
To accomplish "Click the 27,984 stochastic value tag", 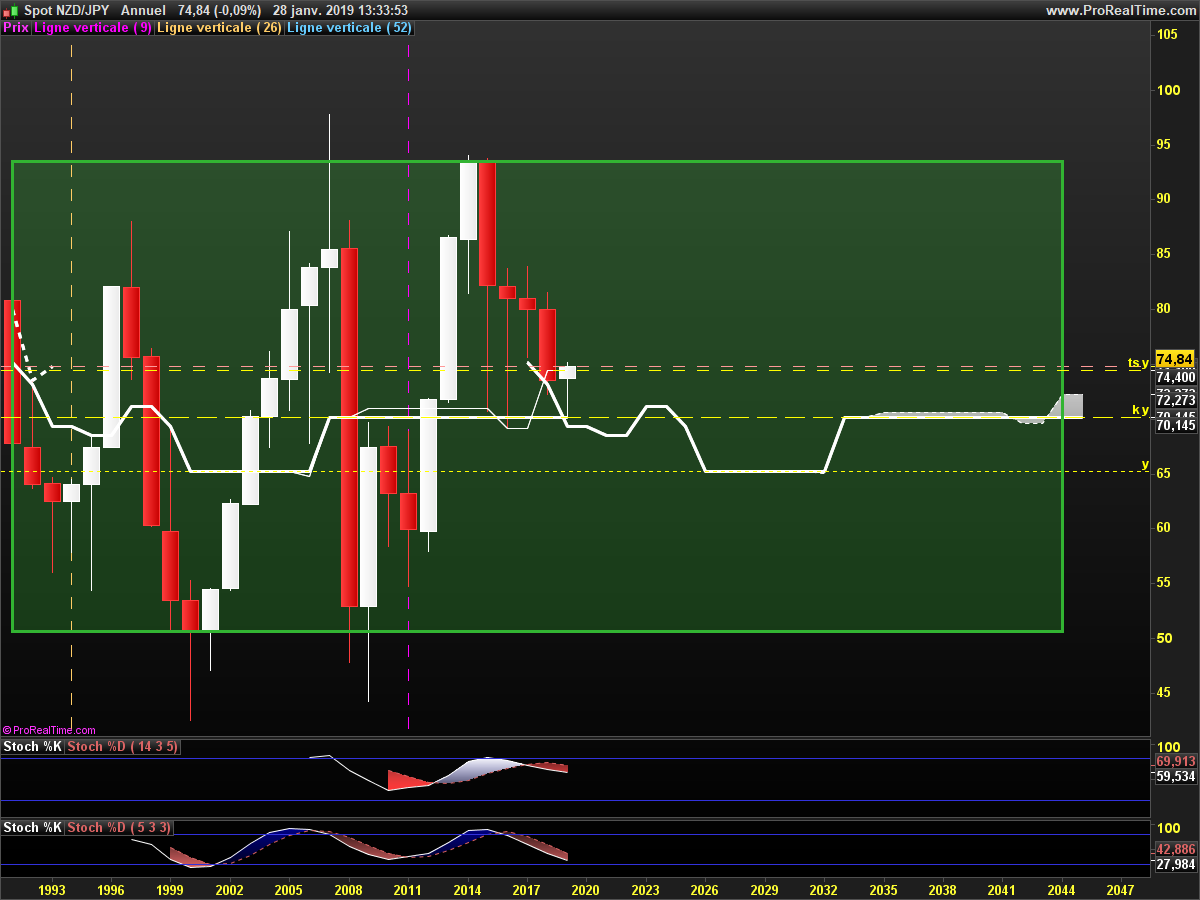I will click(1175, 865).
